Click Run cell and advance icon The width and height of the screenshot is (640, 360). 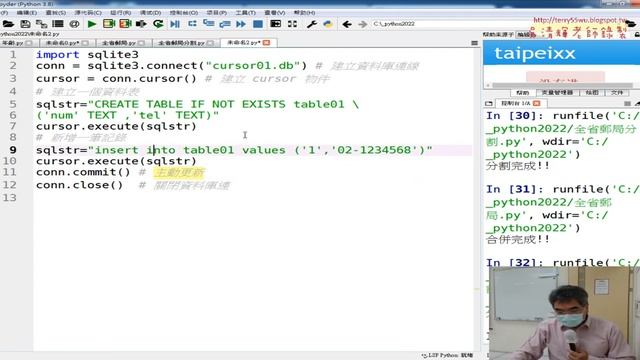(125, 24)
